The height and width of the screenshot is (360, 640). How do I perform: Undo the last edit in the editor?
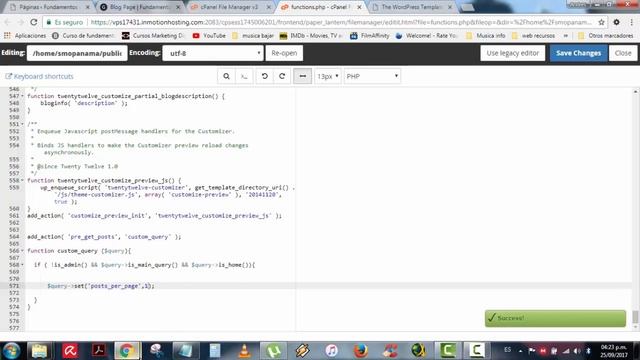(x=264, y=76)
